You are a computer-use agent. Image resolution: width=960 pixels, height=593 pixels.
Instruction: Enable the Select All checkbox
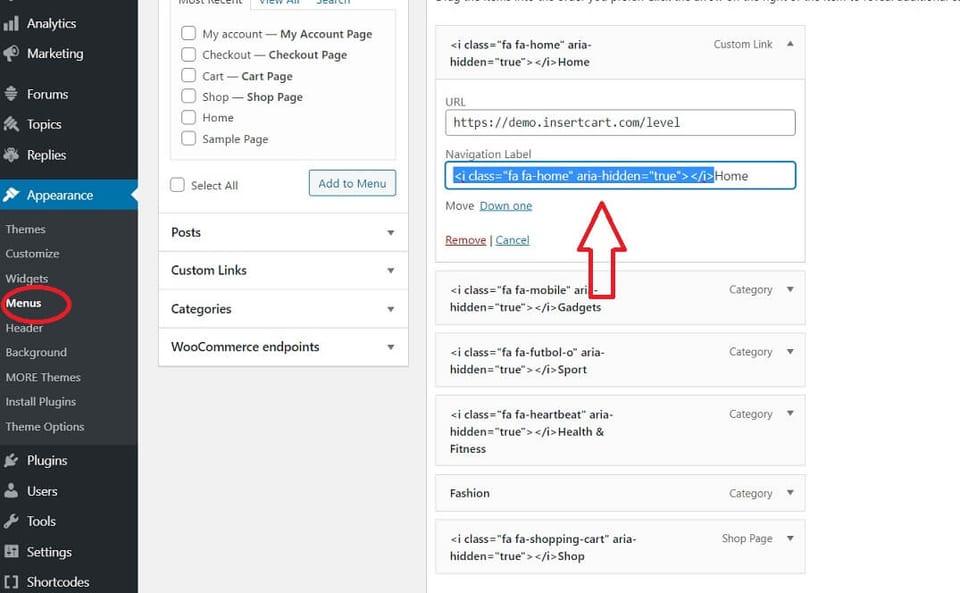[x=177, y=185]
